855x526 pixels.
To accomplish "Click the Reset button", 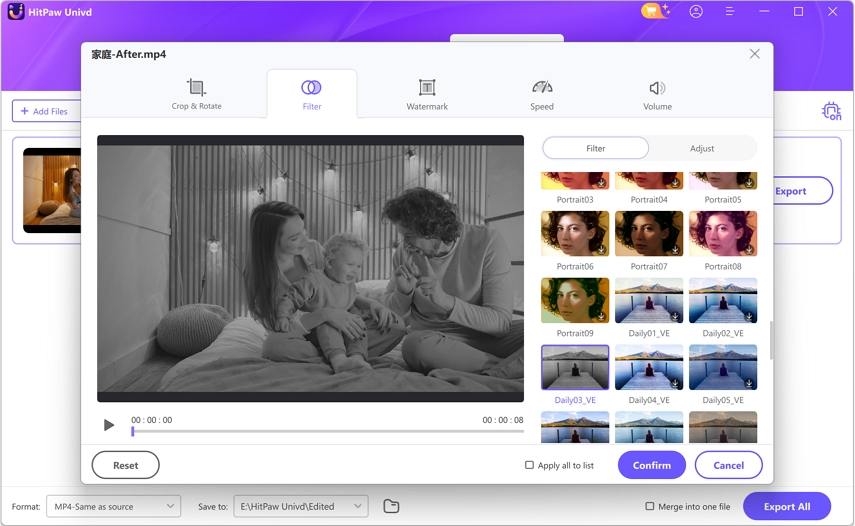I will [x=125, y=465].
